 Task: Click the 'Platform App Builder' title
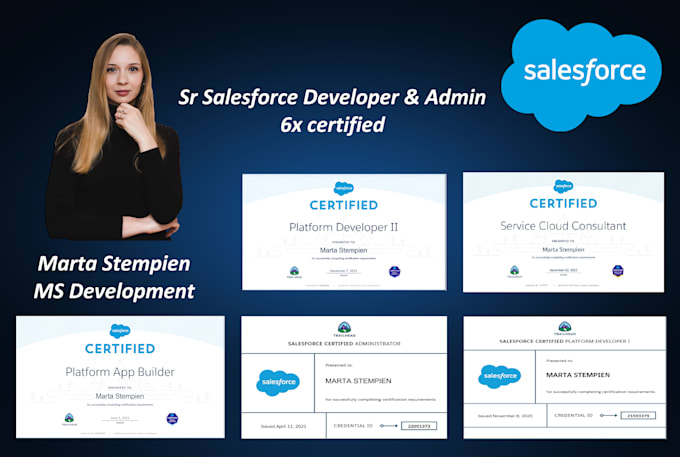click(x=120, y=372)
